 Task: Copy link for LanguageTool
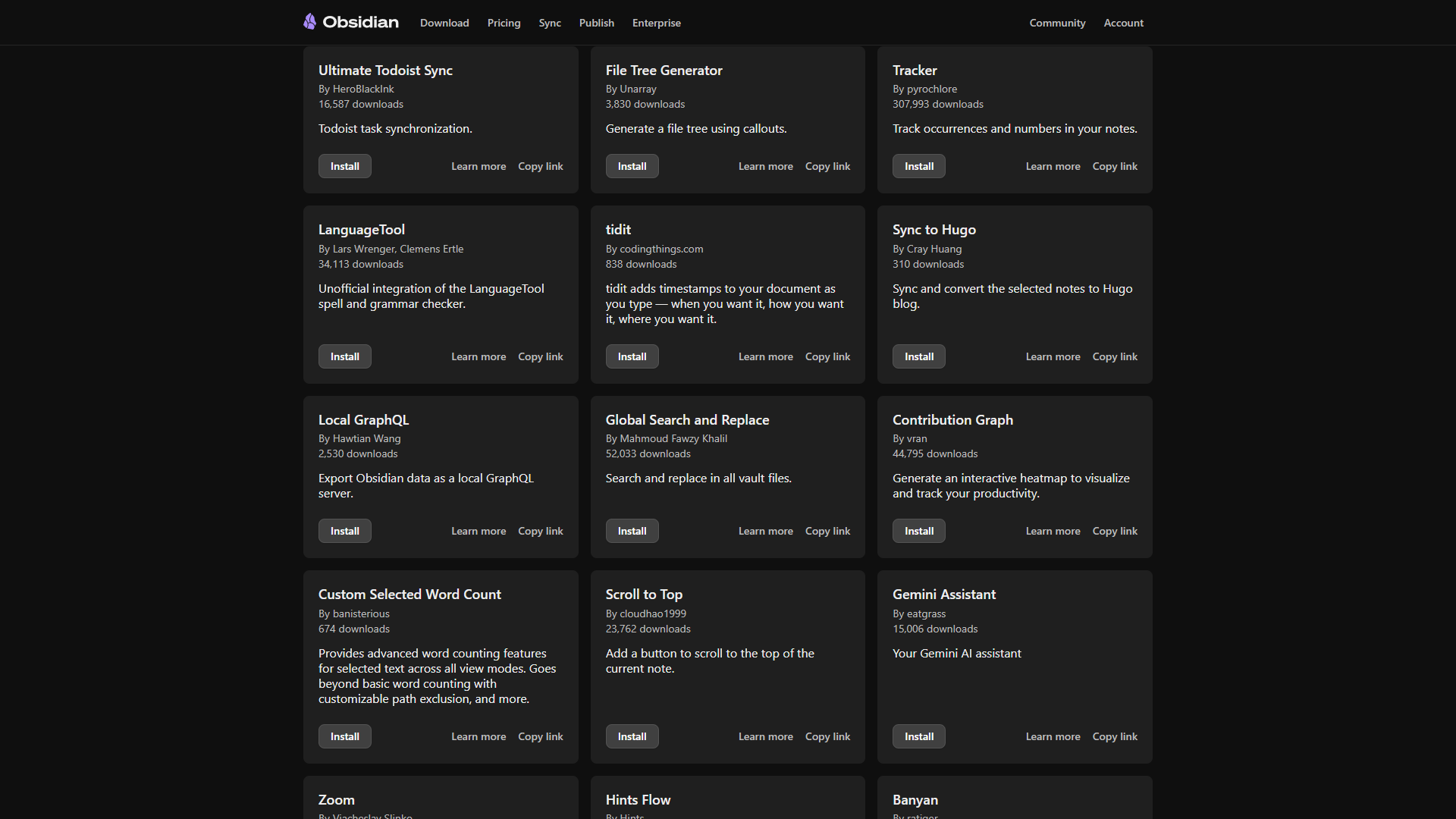(x=541, y=356)
